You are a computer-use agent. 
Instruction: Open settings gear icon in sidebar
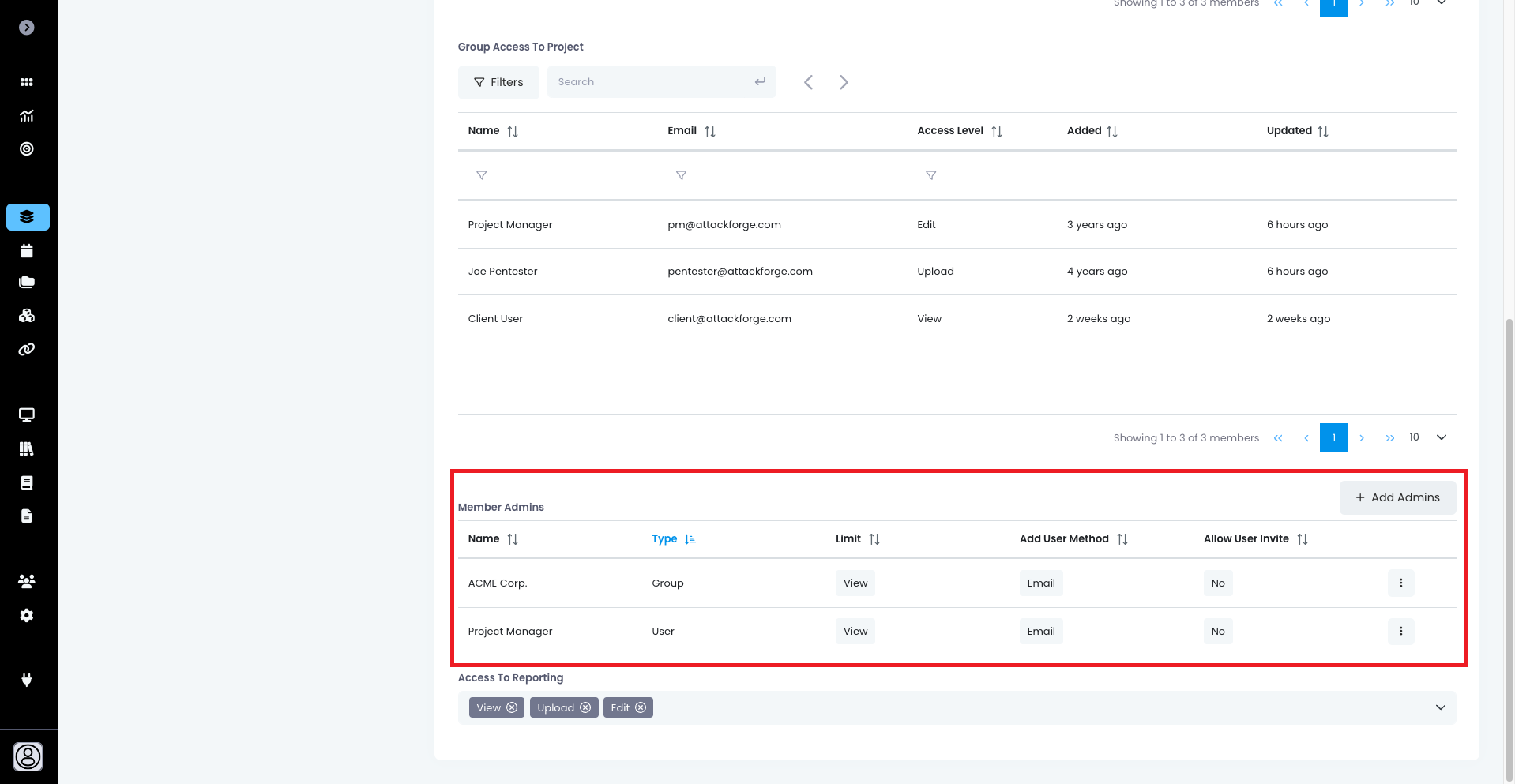coord(27,615)
